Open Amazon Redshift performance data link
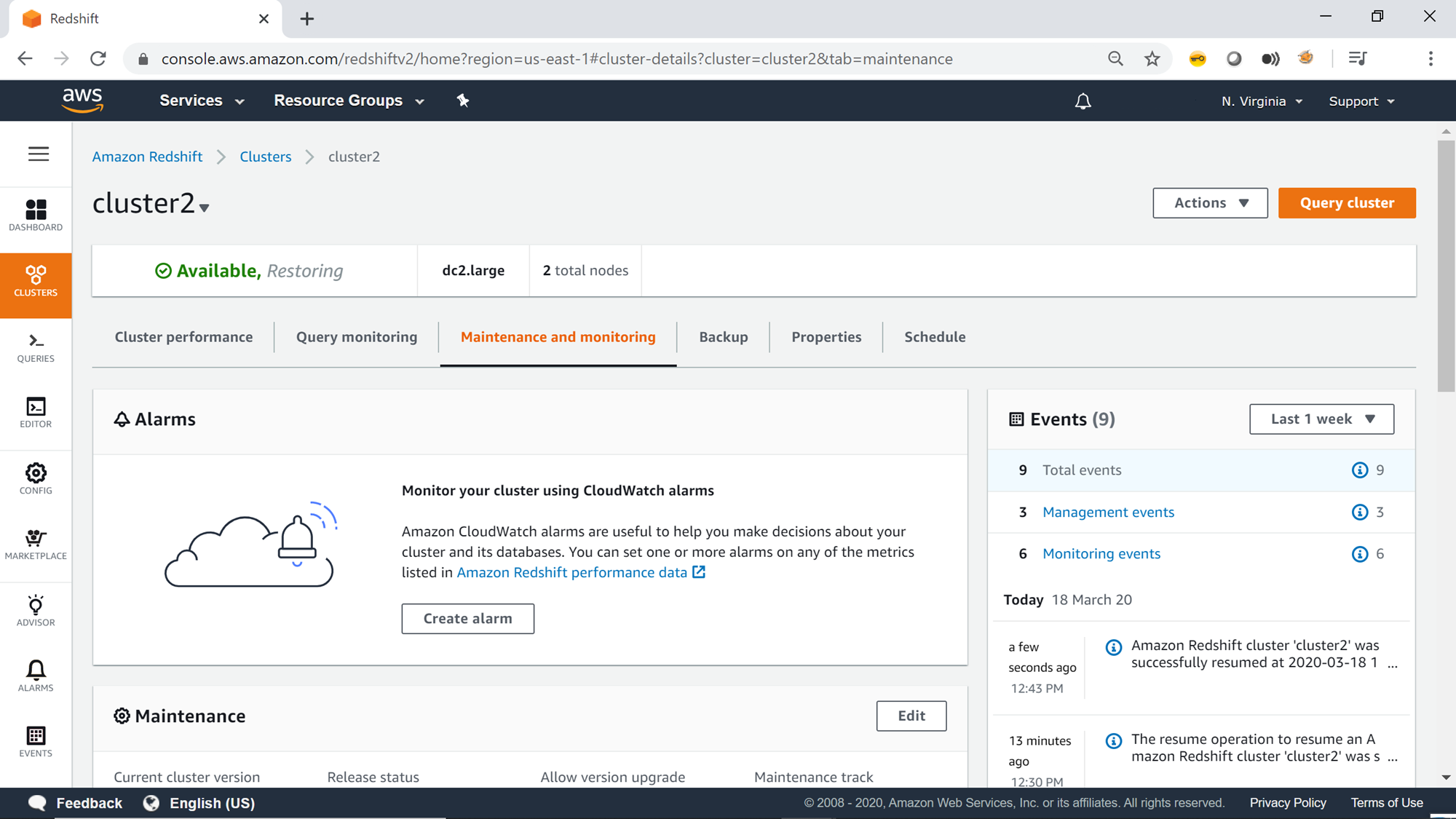The height and width of the screenshot is (819, 1456). coord(571,573)
